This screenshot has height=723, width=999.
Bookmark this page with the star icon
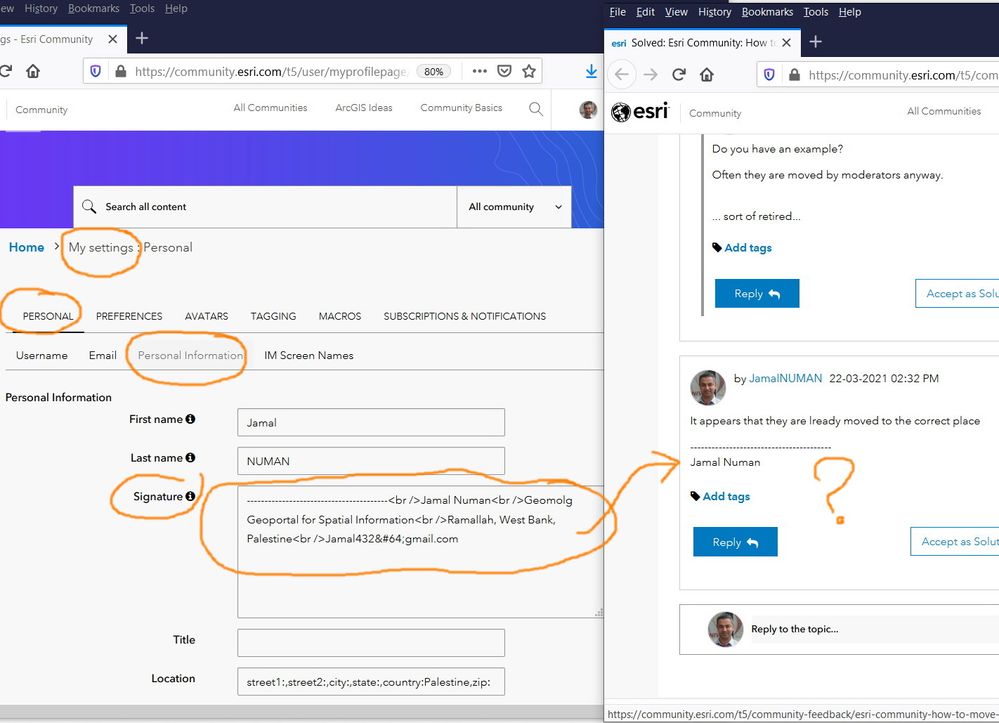click(x=529, y=71)
